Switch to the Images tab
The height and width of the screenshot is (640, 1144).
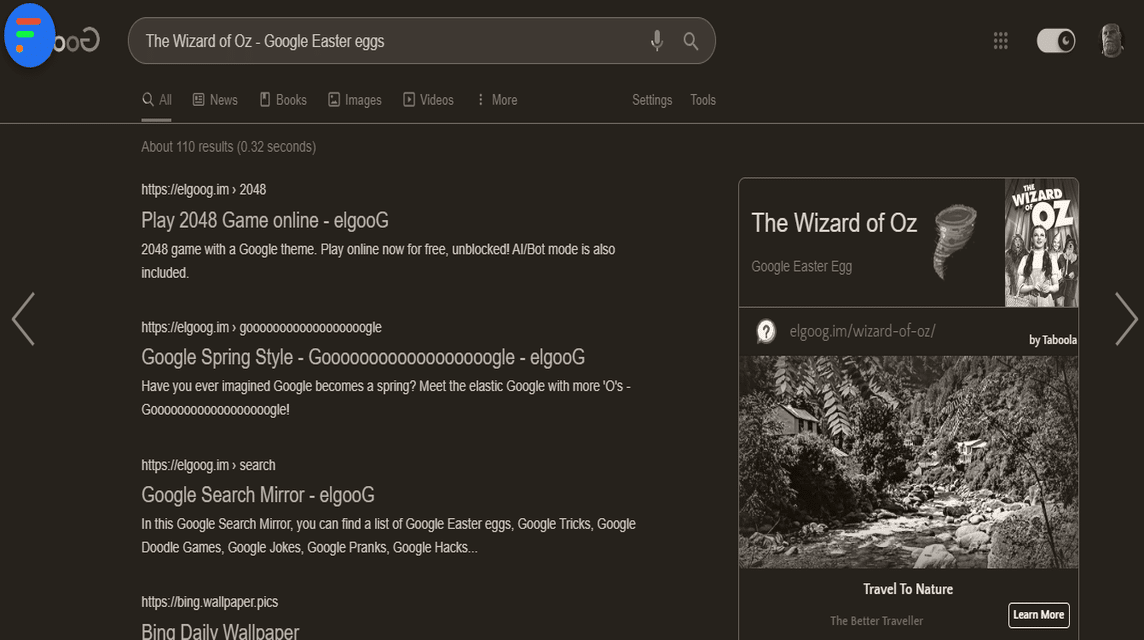[355, 100]
